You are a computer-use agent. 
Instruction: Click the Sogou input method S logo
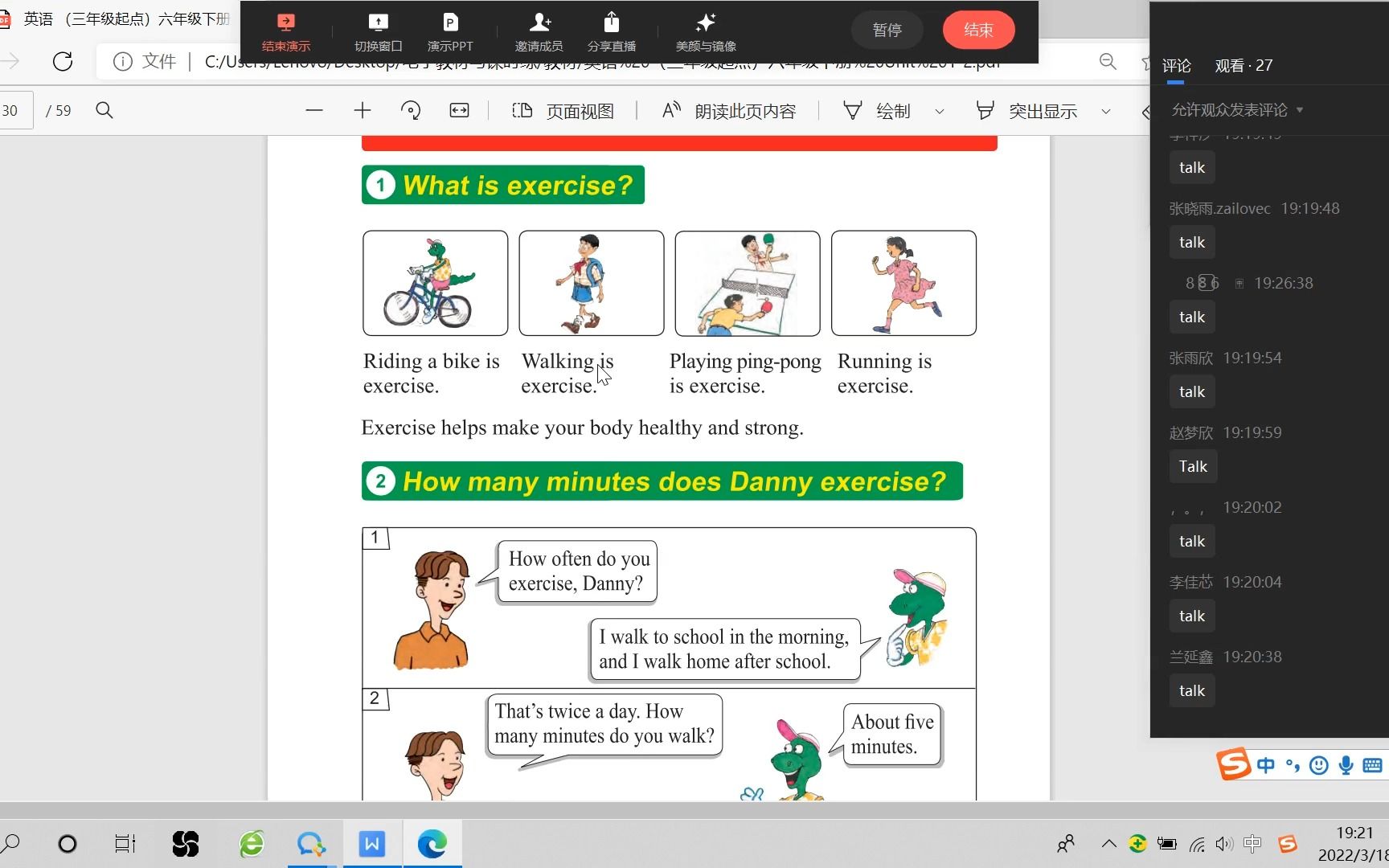(x=1233, y=764)
